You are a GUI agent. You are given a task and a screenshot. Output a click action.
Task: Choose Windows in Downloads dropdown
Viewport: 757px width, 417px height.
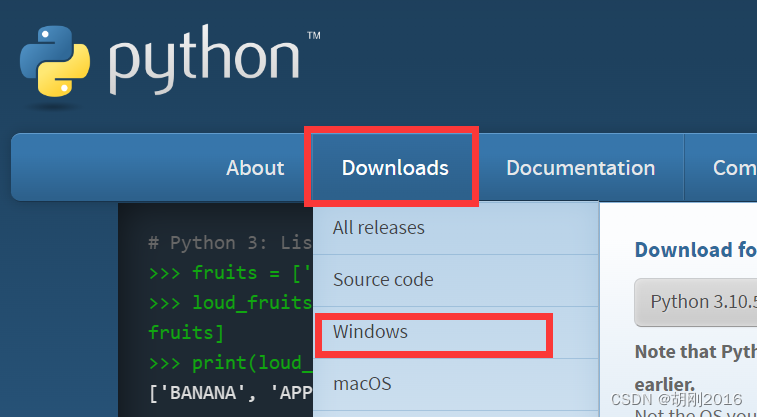coord(456,332)
